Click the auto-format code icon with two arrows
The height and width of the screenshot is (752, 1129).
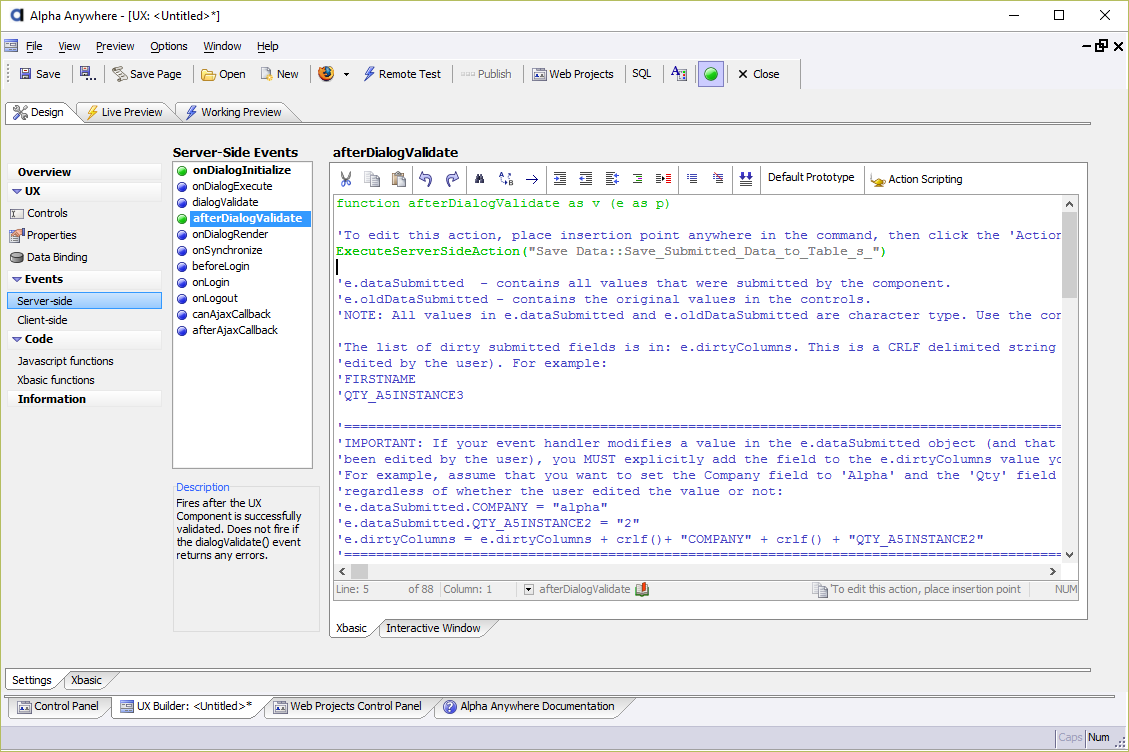[x=612, y=179]
